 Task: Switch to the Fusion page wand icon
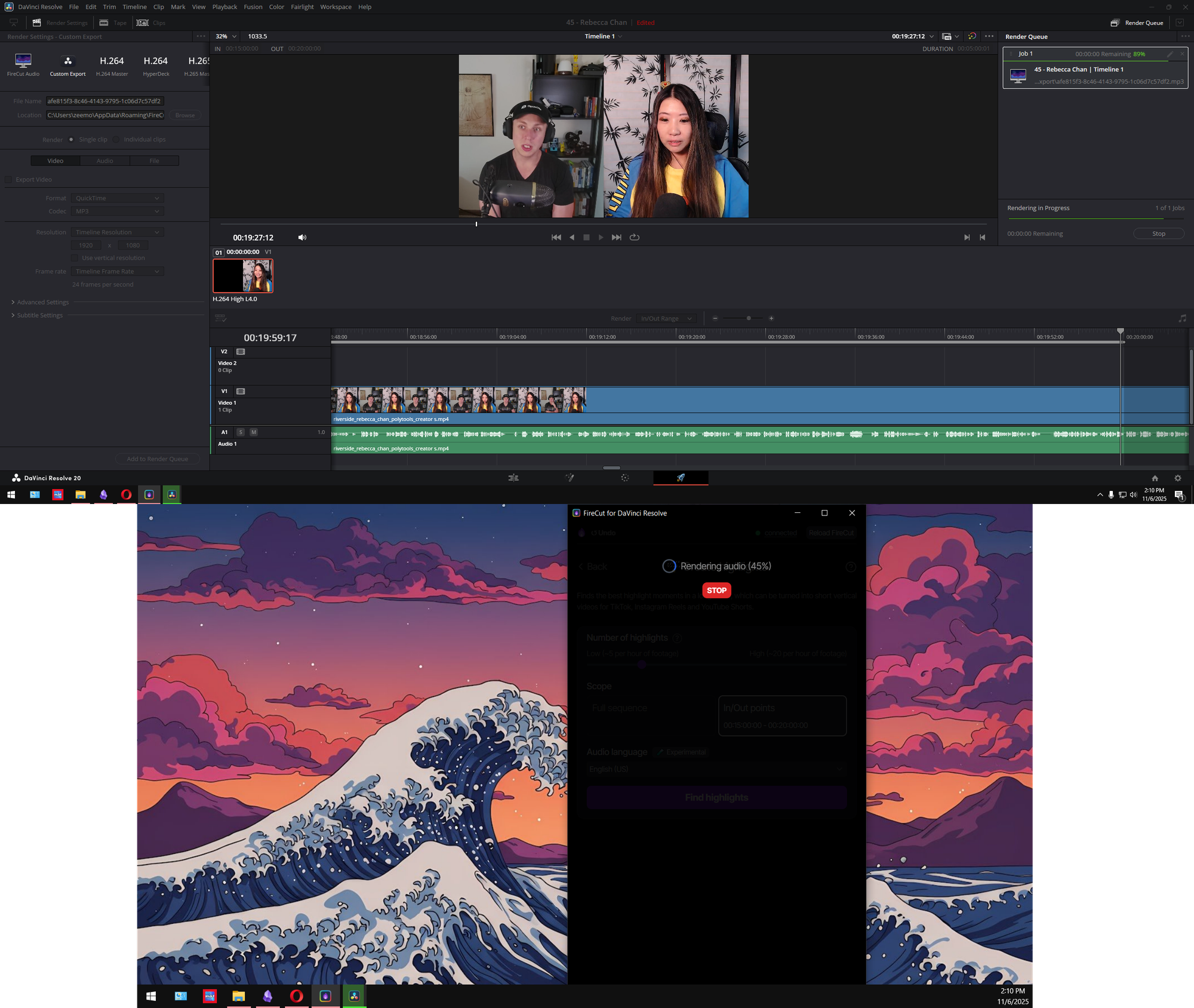coord(570,478)
